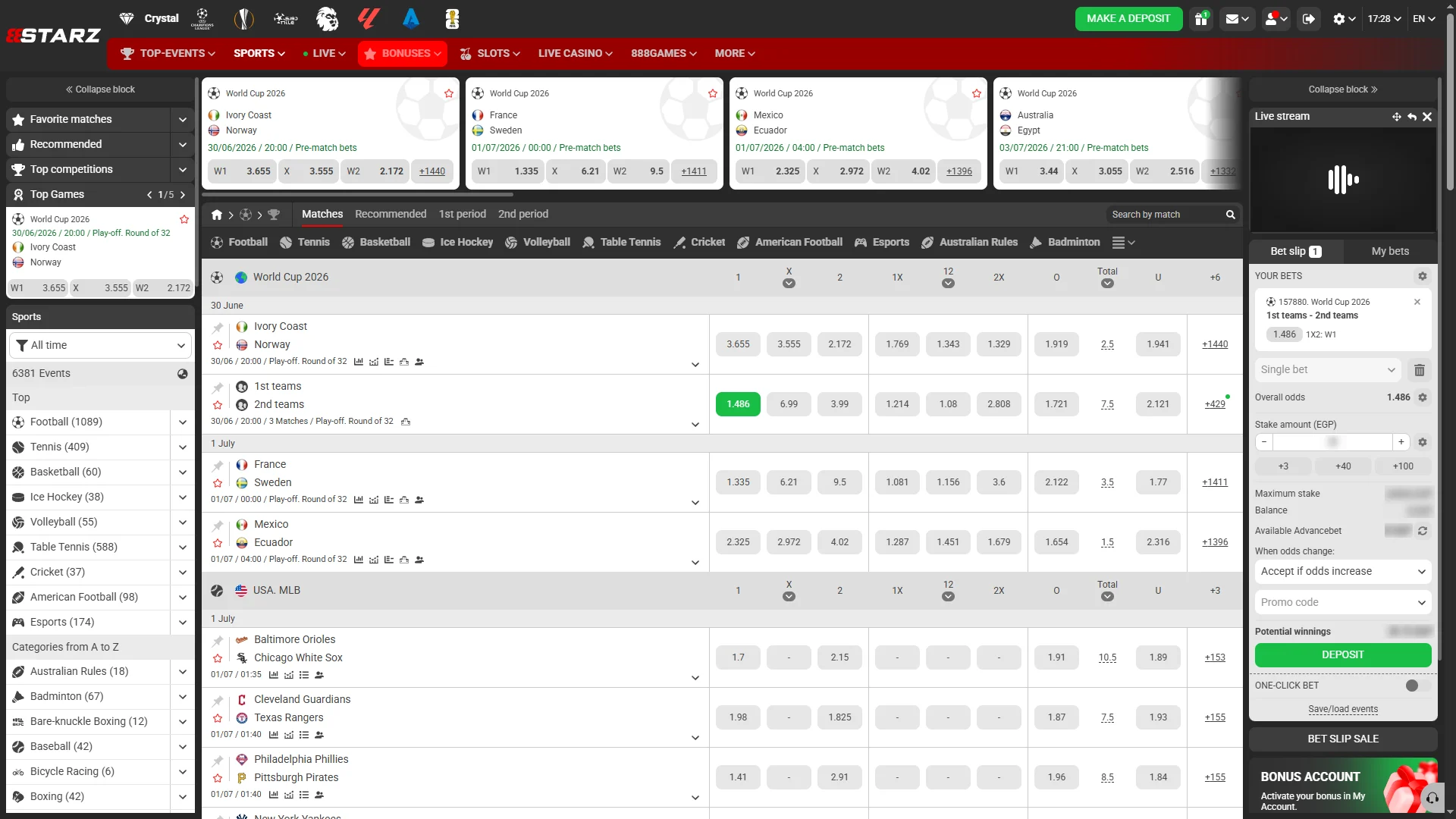Favorite the top Mexico-Ecuador card star
Image resolution: width=1456 pixels, height=819 pixels.
(x=977, y=94)
